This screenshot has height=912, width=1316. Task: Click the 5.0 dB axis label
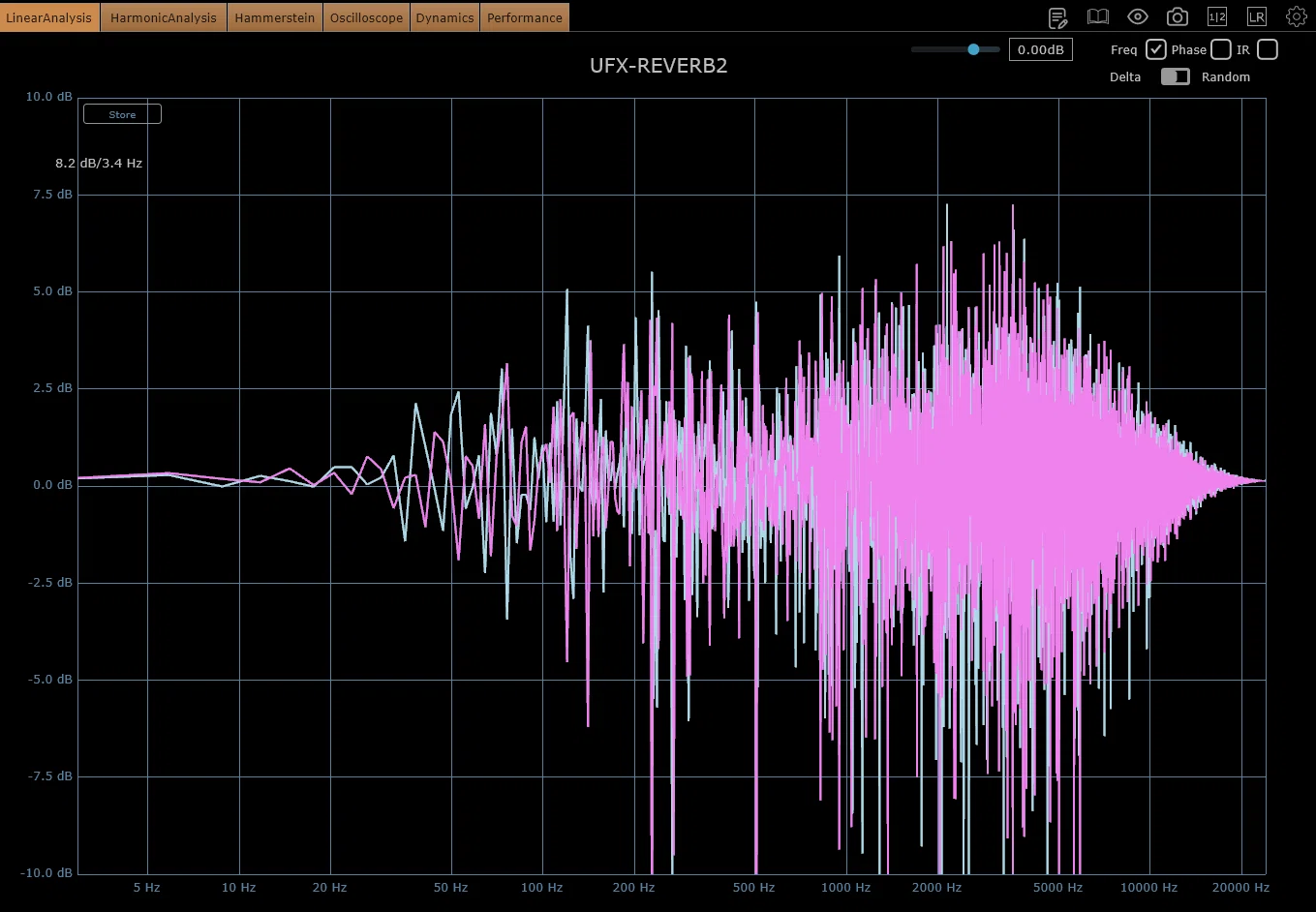click(53, 291)
